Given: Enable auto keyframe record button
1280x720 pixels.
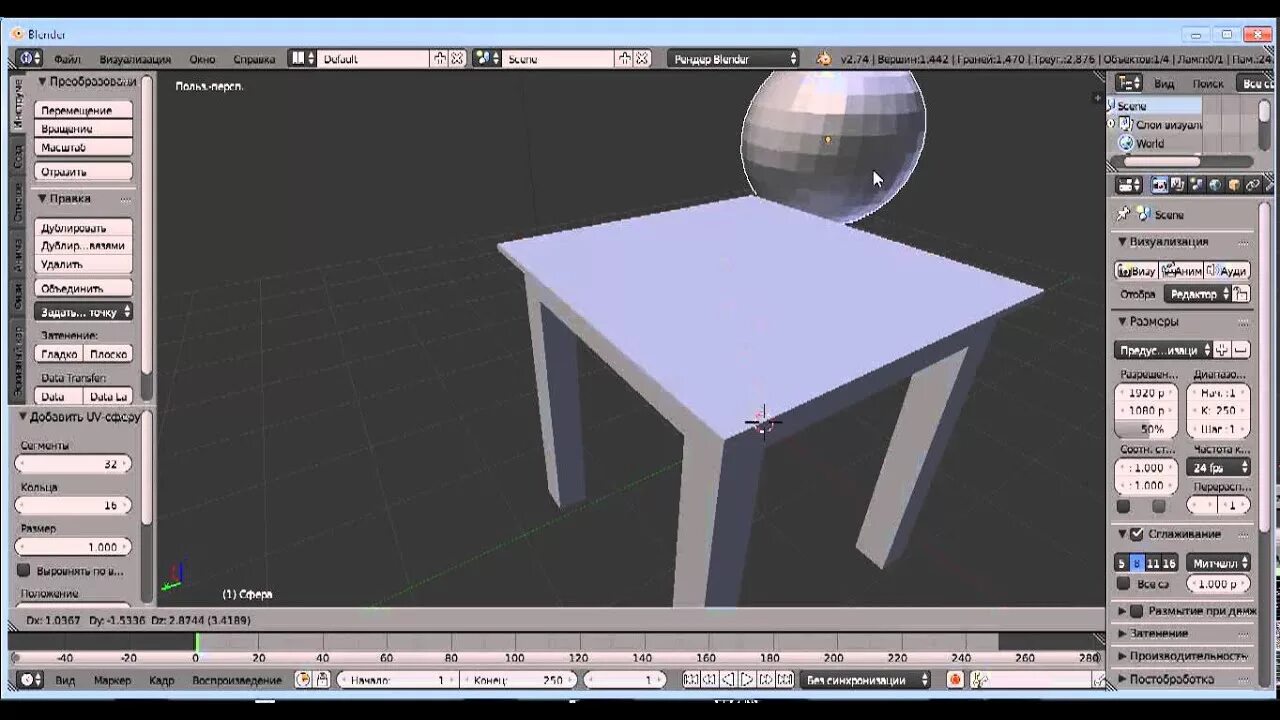Looking at the screenshot, I should (x=955, y=680).
